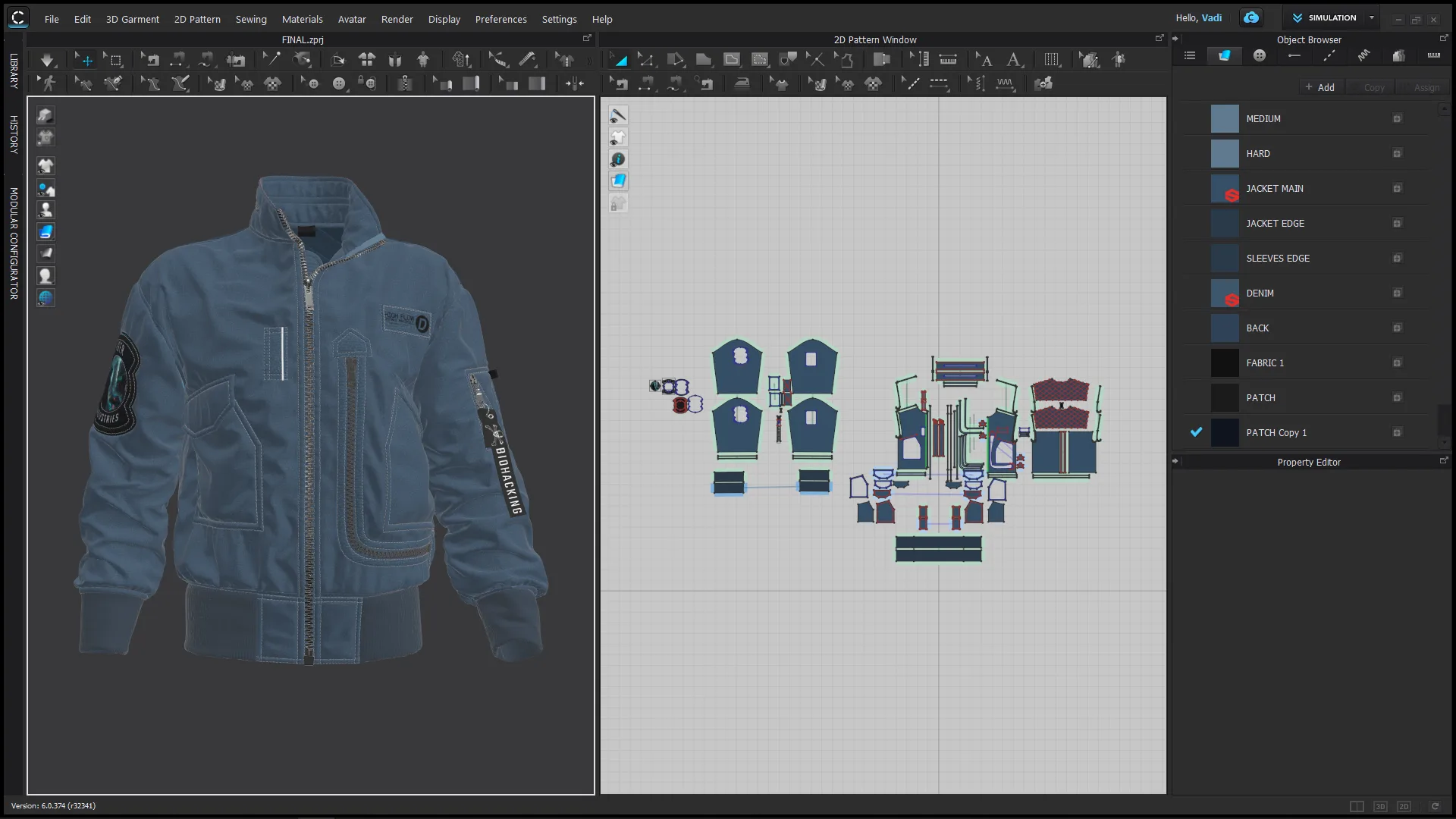Toggle avatar visibility in the 3D viewport
This screenshot has width=1456, height=819.
click(x=45, y=211)
